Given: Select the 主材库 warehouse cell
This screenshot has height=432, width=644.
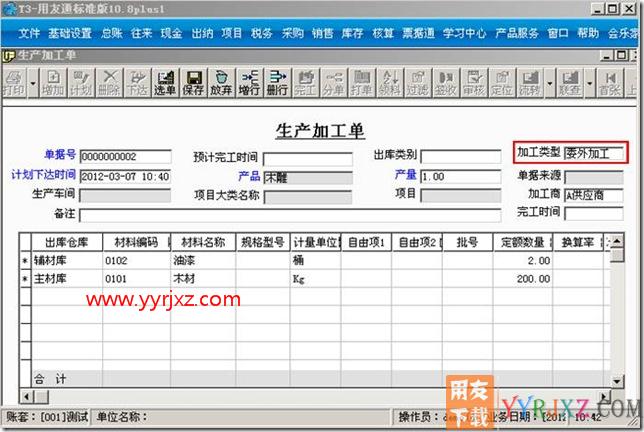Looking at the screenshot, I should click(x=67, y=279).
